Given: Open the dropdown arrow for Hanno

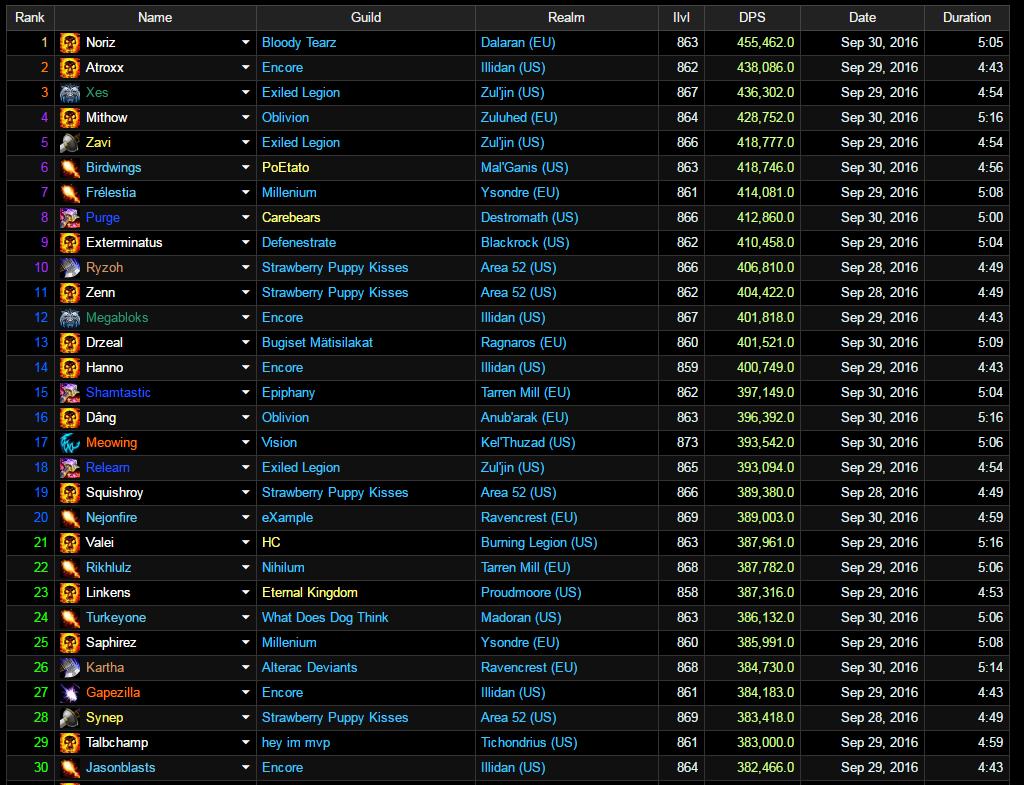Looking at the screenshot, I should point(246,368).
